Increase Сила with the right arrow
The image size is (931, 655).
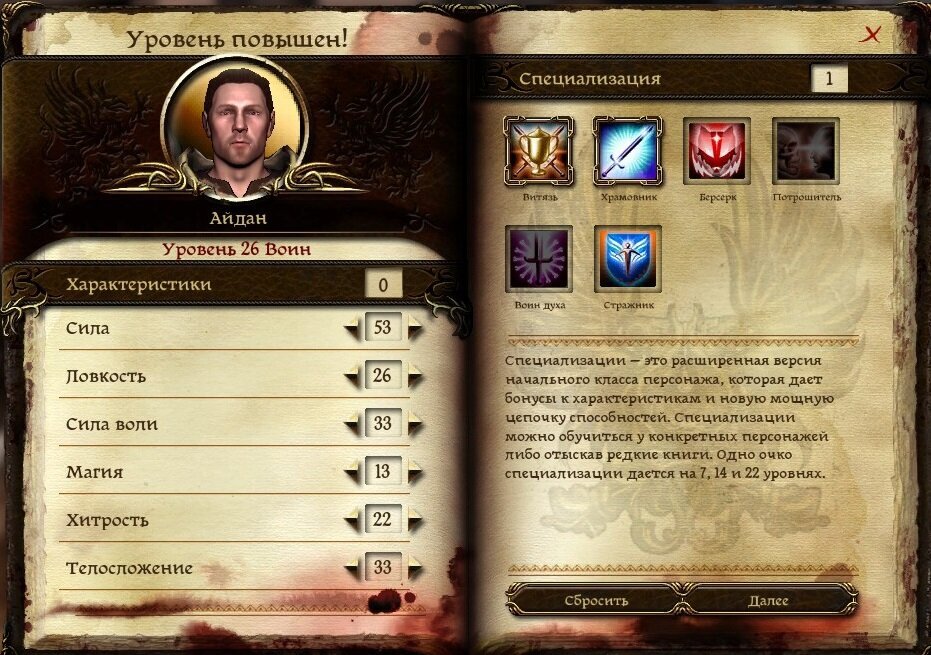point(414,328)
